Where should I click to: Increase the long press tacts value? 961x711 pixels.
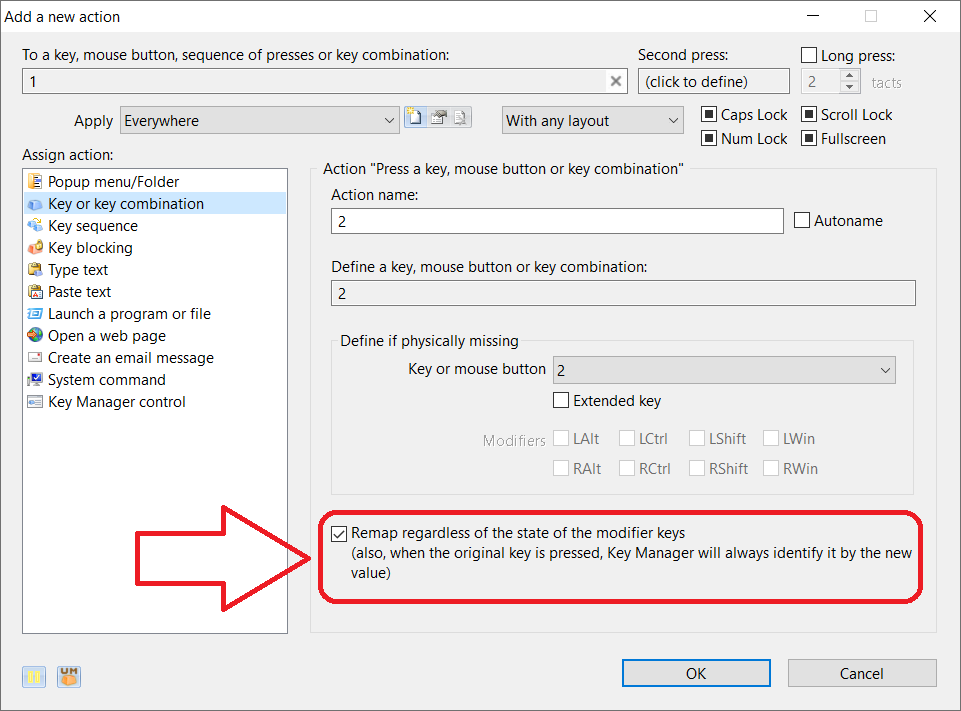[x=849, y=76]
